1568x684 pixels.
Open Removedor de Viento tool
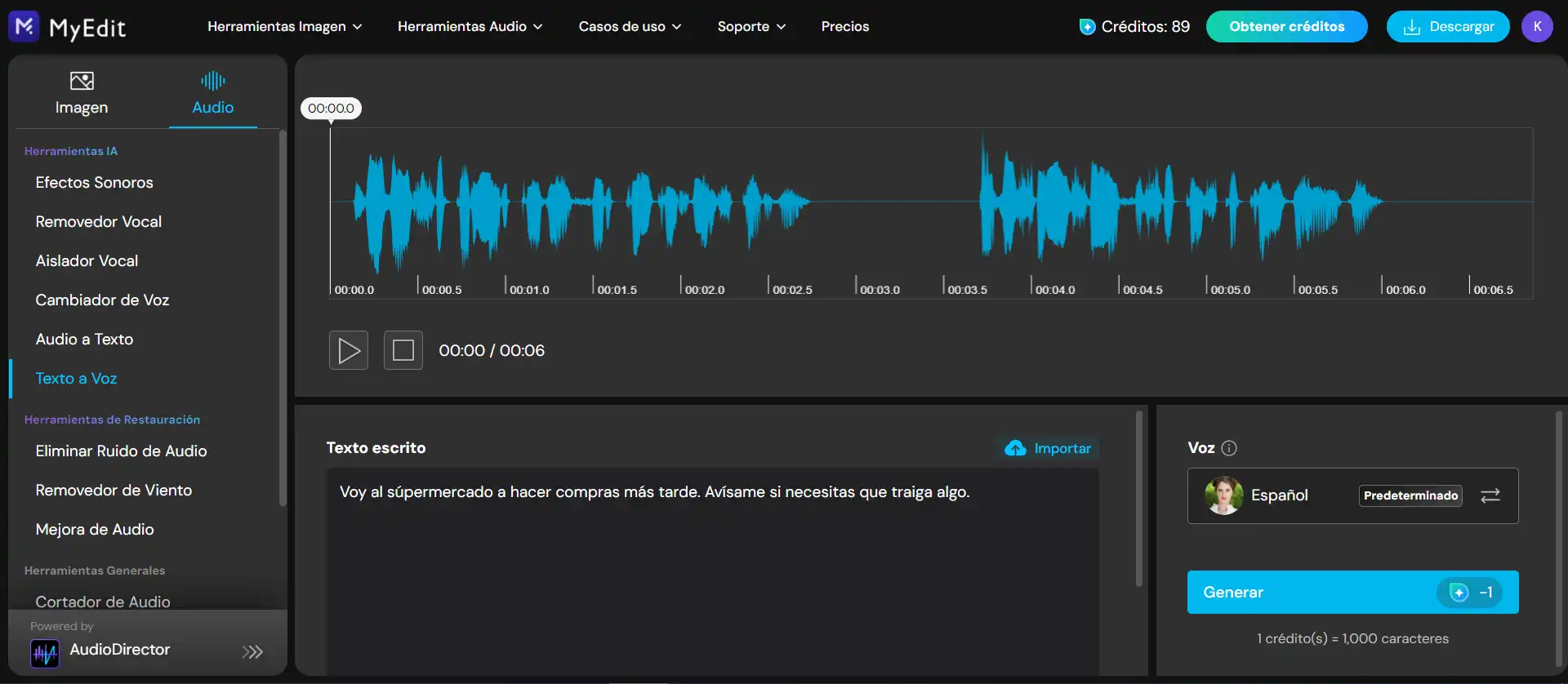(114, 491)
